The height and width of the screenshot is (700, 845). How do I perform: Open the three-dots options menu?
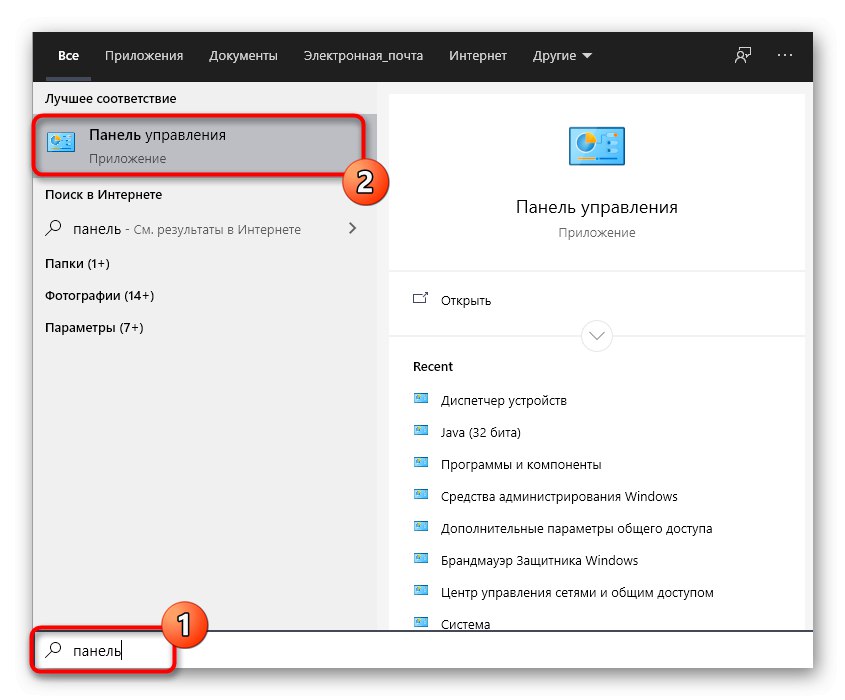coord(784,56)
